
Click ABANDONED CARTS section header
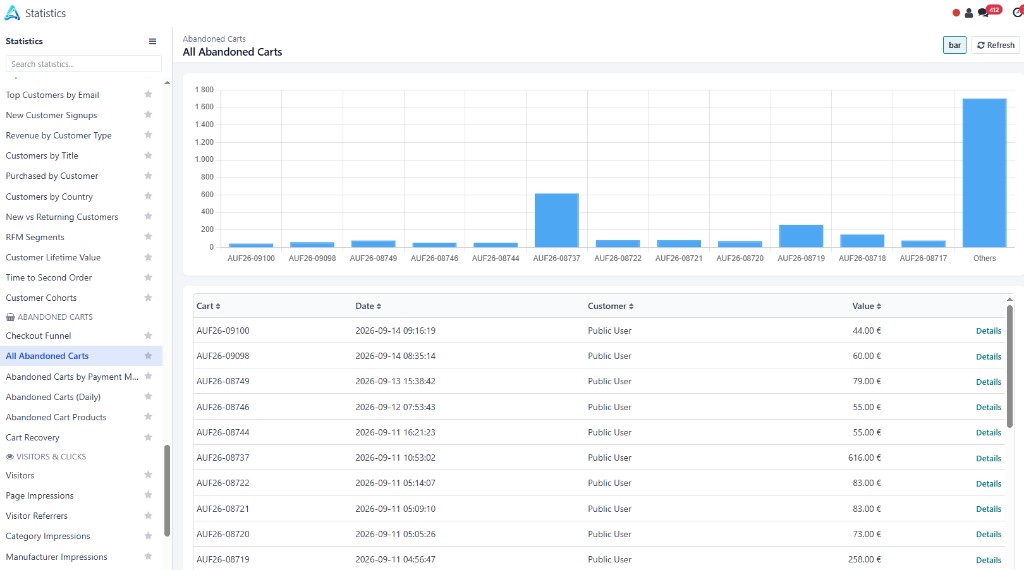[x=50, y=317]
